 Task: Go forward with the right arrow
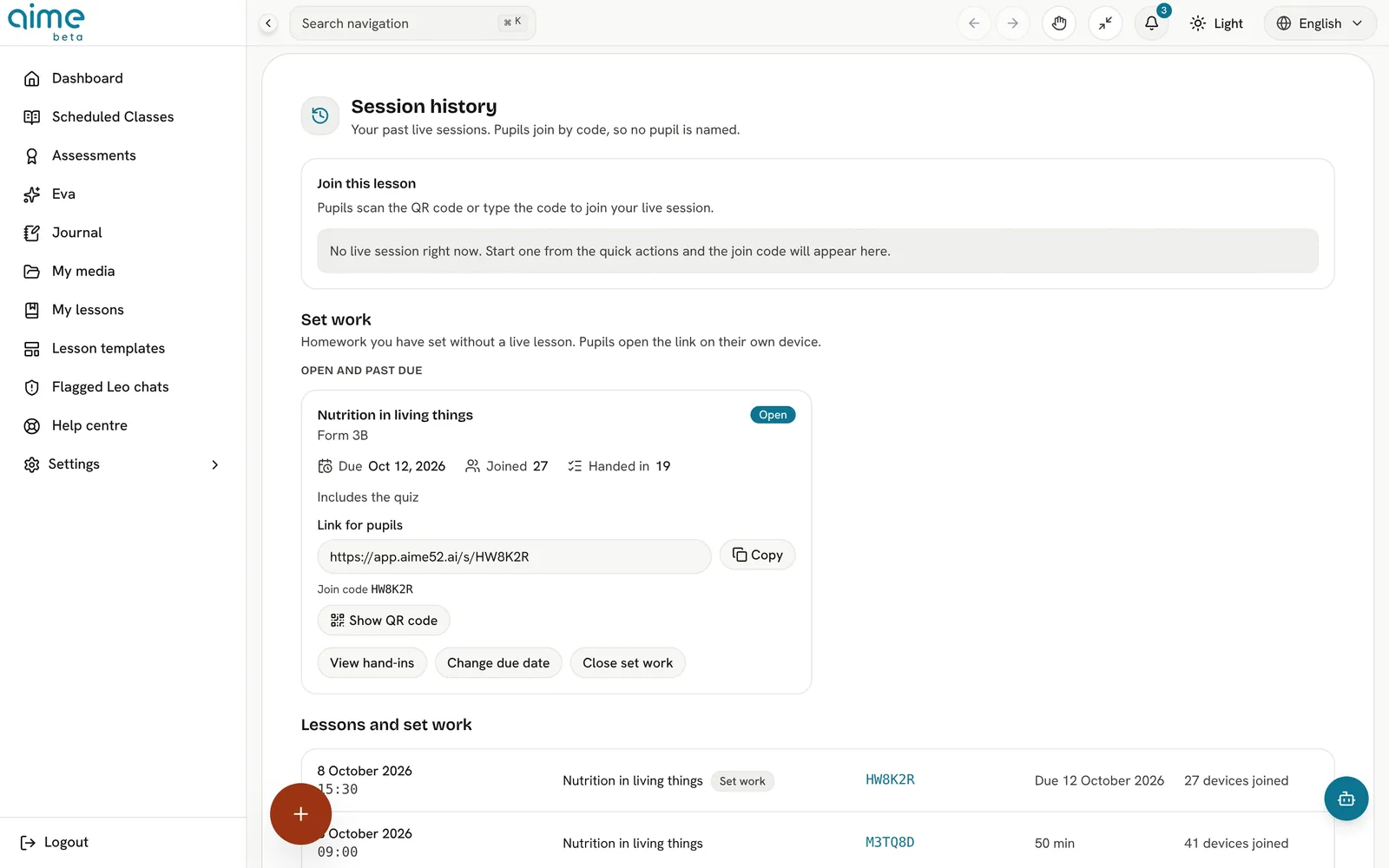tap(1012, 23)
